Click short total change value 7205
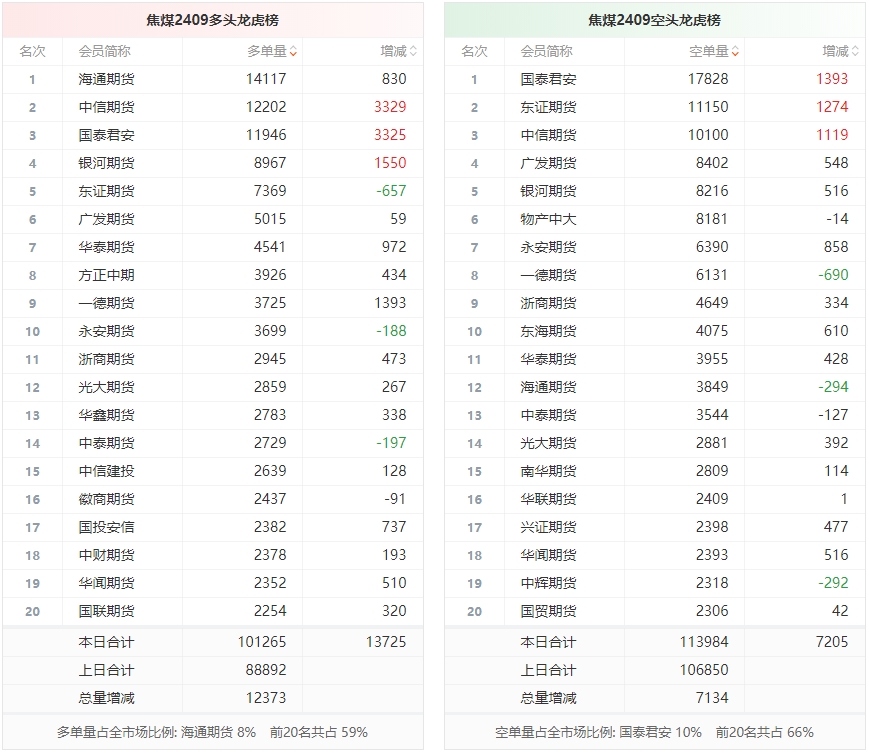 click(x=832, y=642)
